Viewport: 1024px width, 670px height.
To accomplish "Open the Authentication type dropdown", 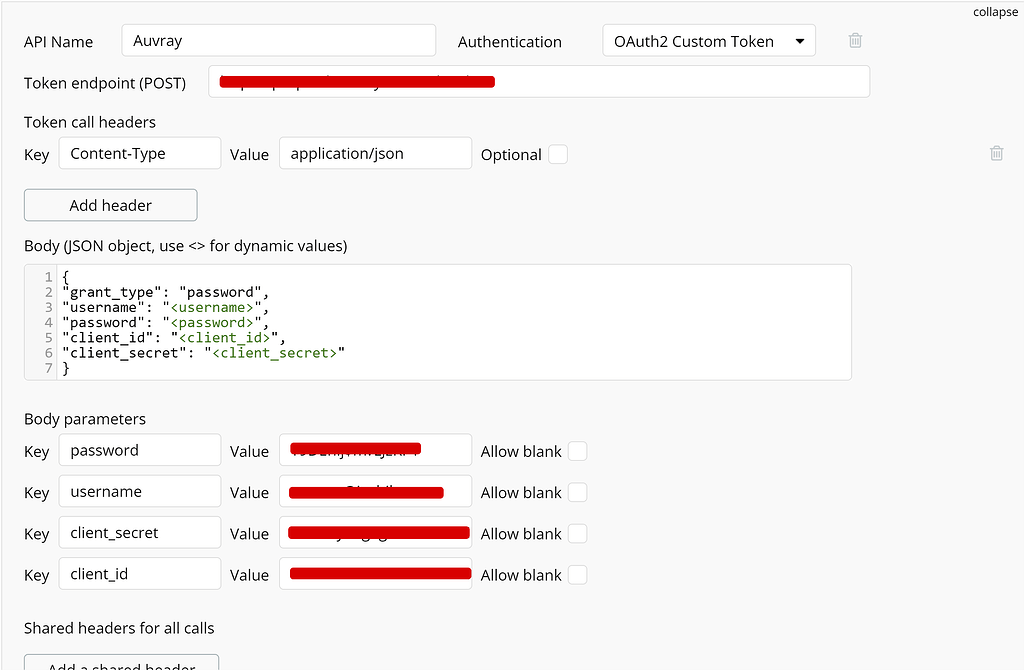I will (709, 41).
